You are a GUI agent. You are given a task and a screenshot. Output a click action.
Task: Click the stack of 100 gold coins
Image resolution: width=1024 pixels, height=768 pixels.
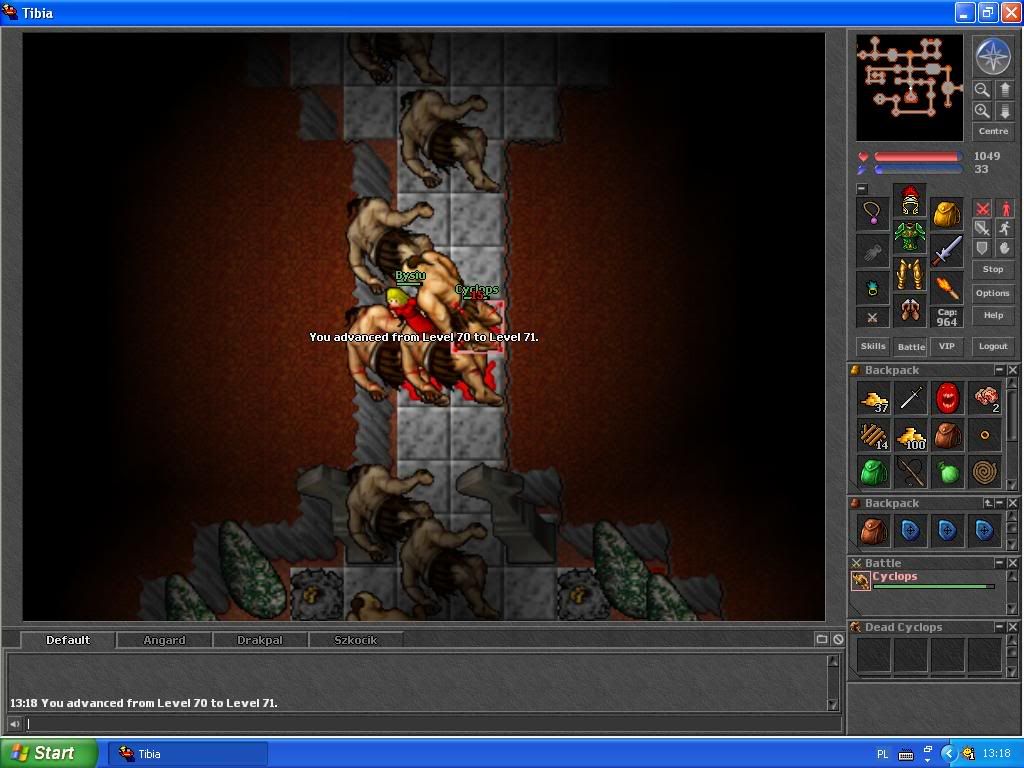[910, 436]
